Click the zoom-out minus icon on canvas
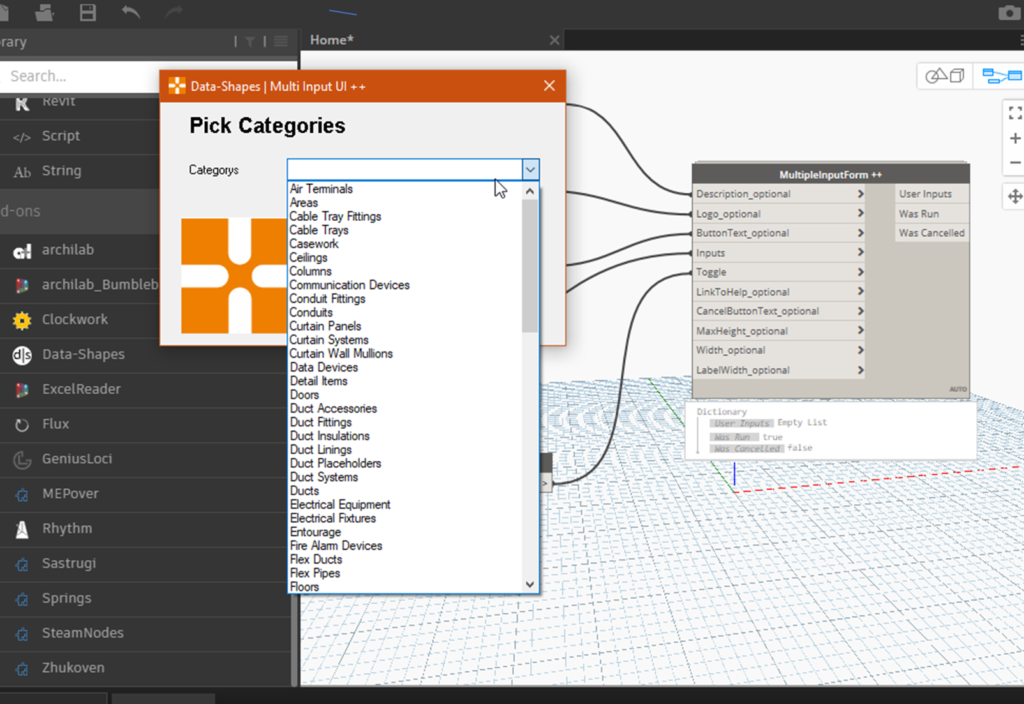 (x=1015, y=163)
